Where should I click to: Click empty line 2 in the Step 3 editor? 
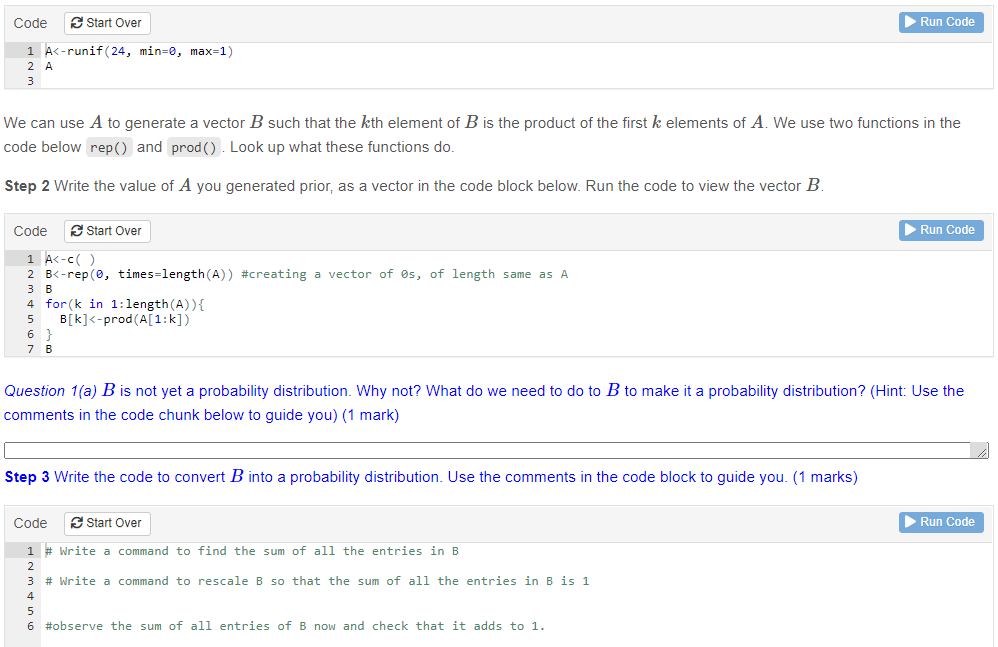[x=120, y=566]
